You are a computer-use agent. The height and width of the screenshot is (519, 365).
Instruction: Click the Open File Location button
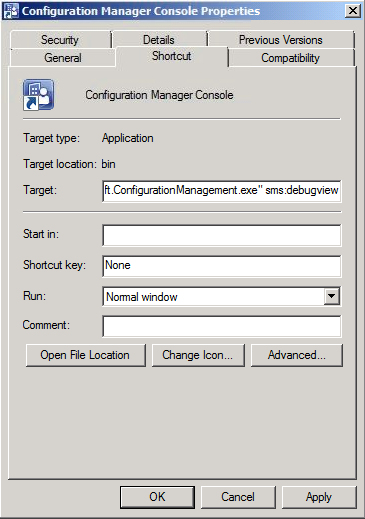click(x=86, y=355)
